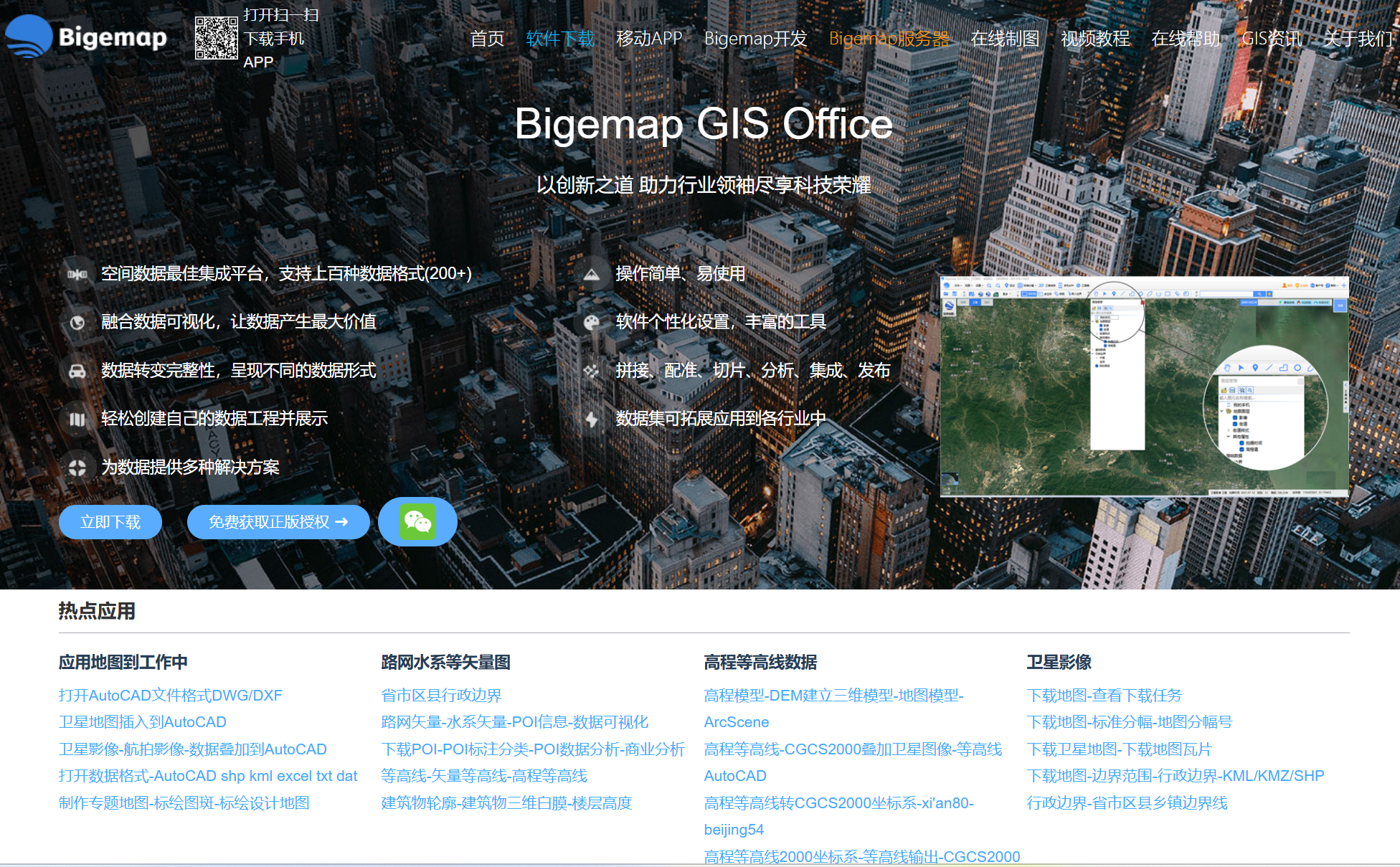Screen dimensions: 1400x867
Task: Click the QR code for mobile app
Action: [x=216, y=38]
